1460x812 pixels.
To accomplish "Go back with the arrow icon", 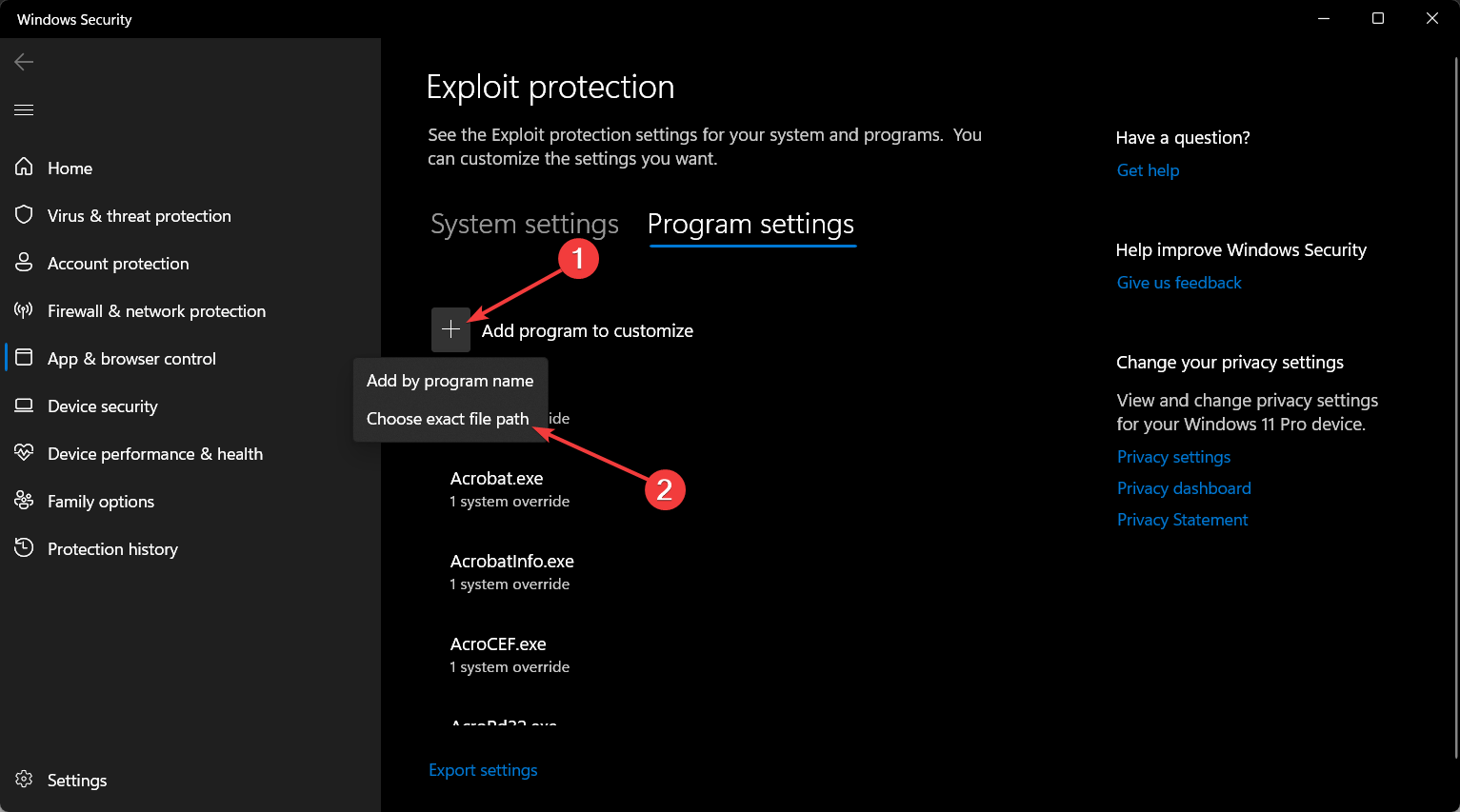I will coord(24,62).
